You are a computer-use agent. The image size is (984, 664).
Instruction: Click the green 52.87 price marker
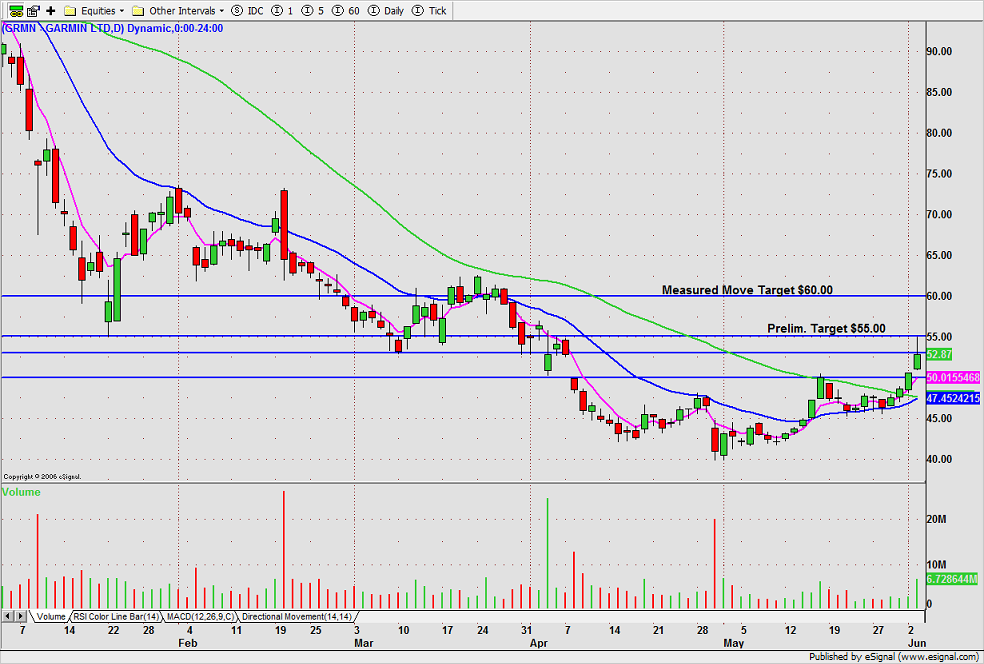[939, 355]
